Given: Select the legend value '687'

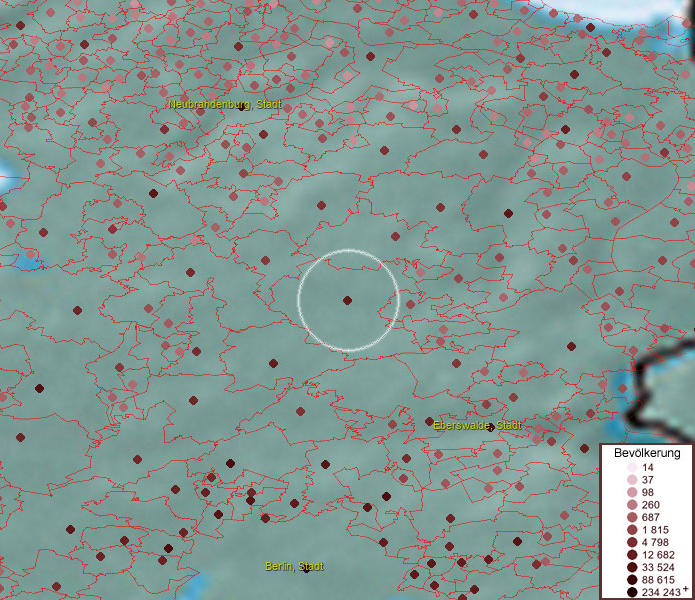Looking at the screenshot, I should (x=651, y=517).
